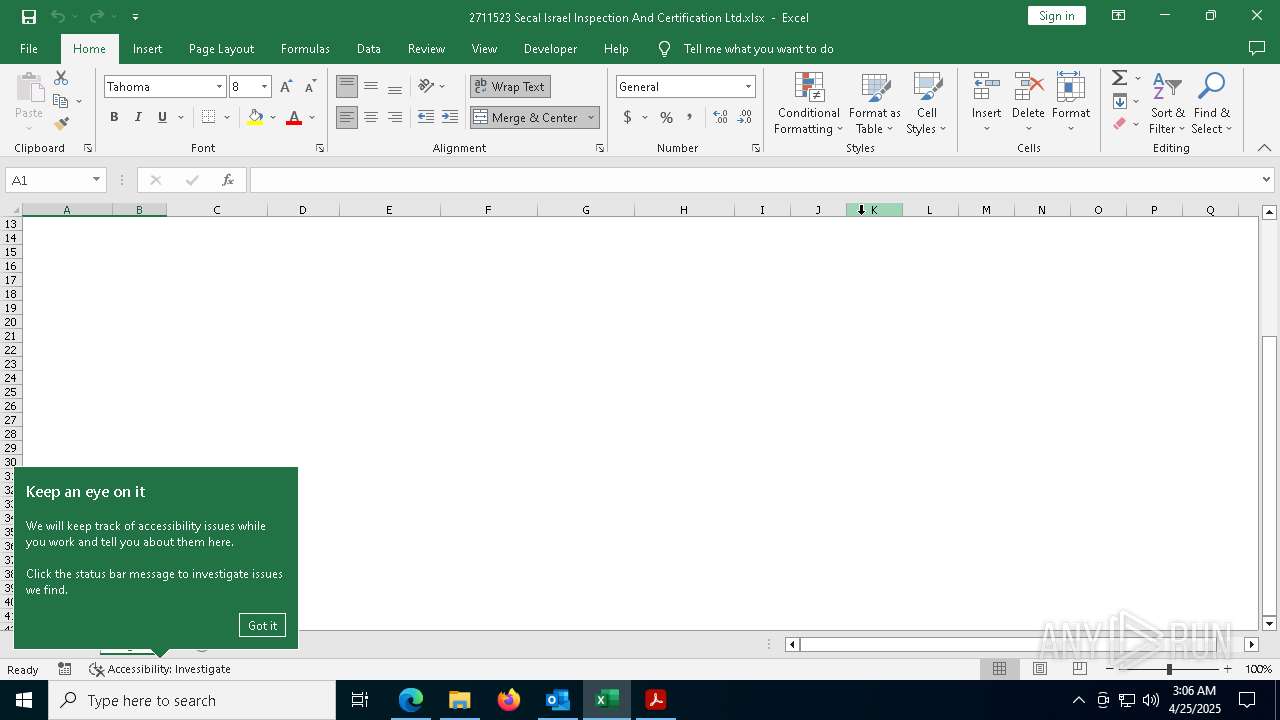Viewport: 1280px width, 720px height.
Task: Save the workbook using the disk icon
Action: pos(28,17)
